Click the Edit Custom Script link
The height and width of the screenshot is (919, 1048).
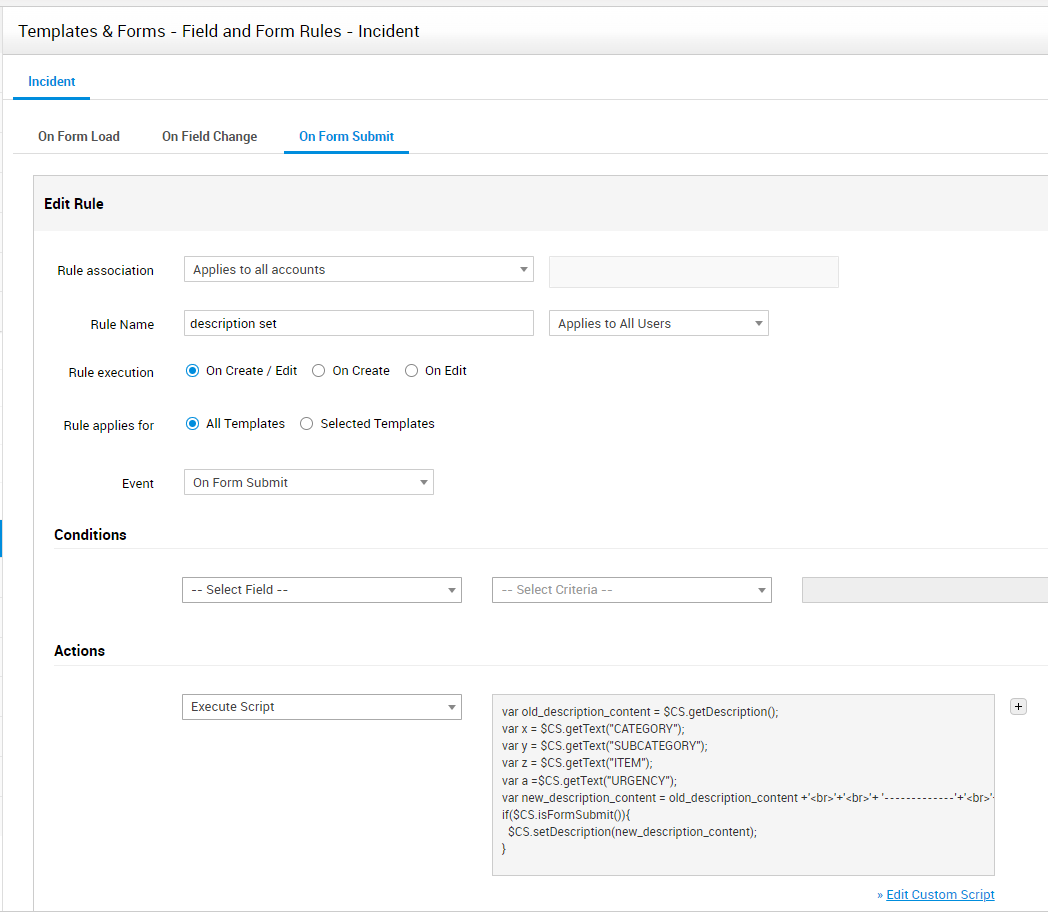(x=940, y=894)
